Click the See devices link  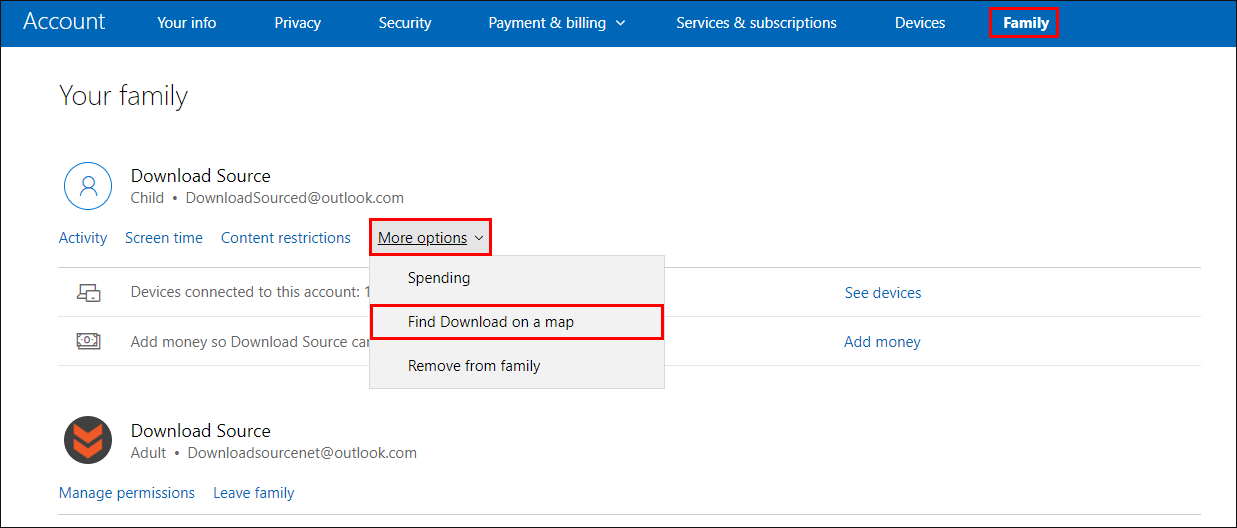(883, 293)
